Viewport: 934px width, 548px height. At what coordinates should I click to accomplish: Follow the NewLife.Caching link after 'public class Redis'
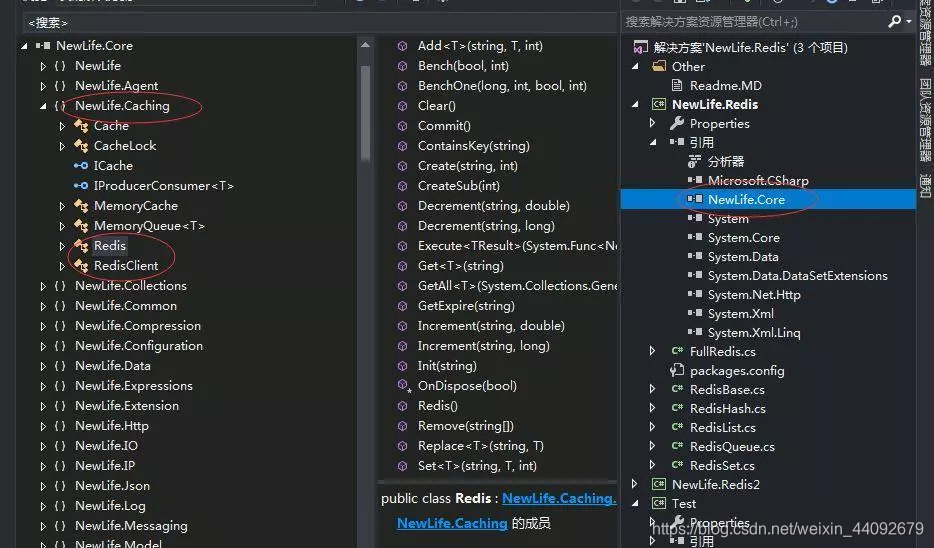click(559, 499)
